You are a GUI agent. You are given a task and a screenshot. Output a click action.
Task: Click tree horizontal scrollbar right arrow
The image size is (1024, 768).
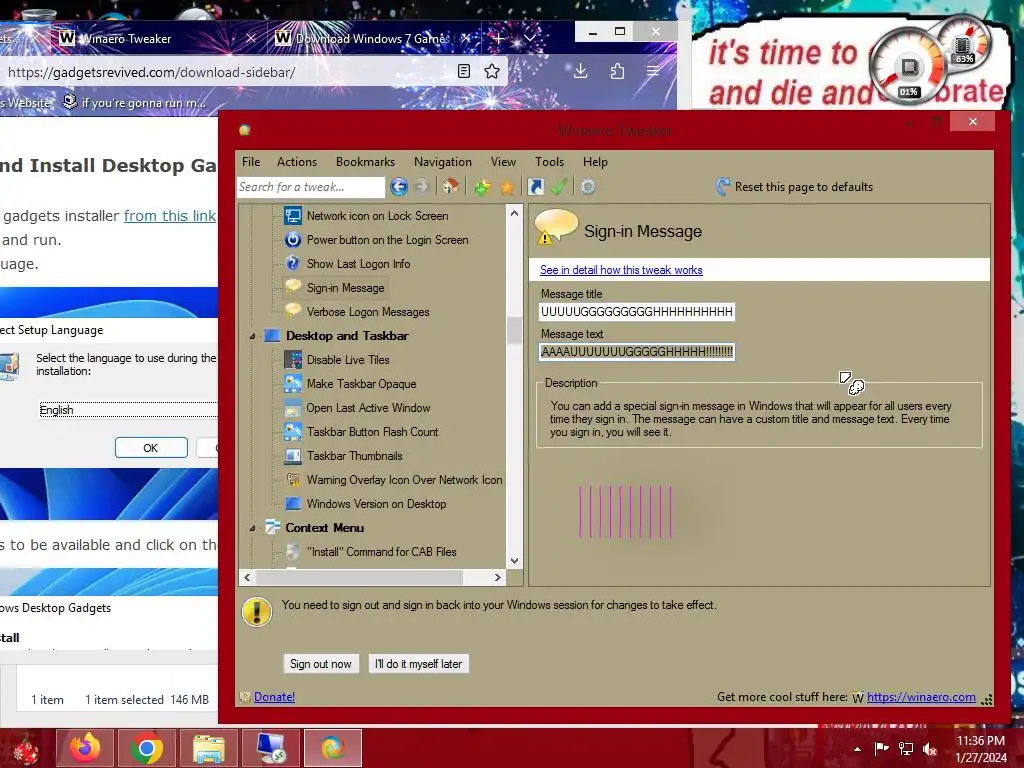pos(498,577)
